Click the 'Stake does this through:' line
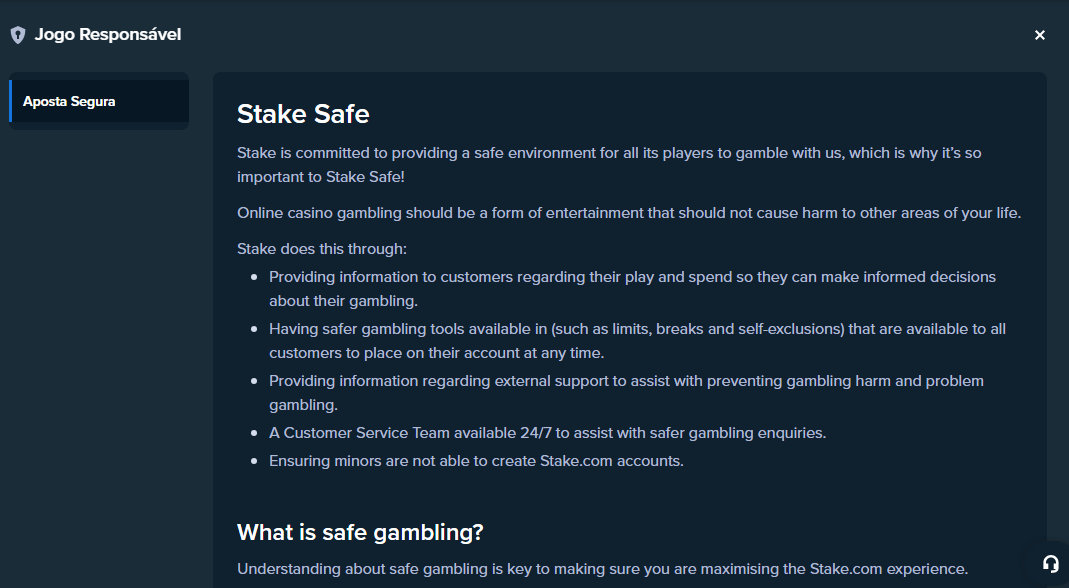This screenshot has height=588, width=1069. pos(322,249)
